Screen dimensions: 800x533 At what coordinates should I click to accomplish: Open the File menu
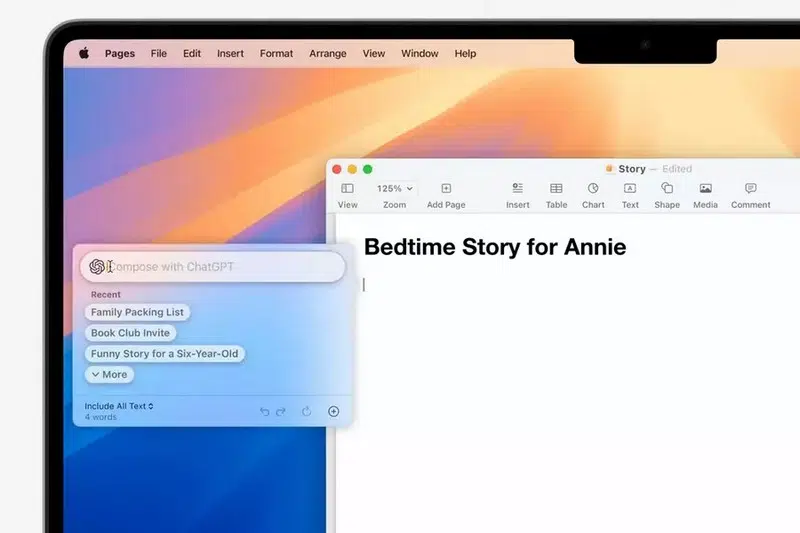click(159, 54)
